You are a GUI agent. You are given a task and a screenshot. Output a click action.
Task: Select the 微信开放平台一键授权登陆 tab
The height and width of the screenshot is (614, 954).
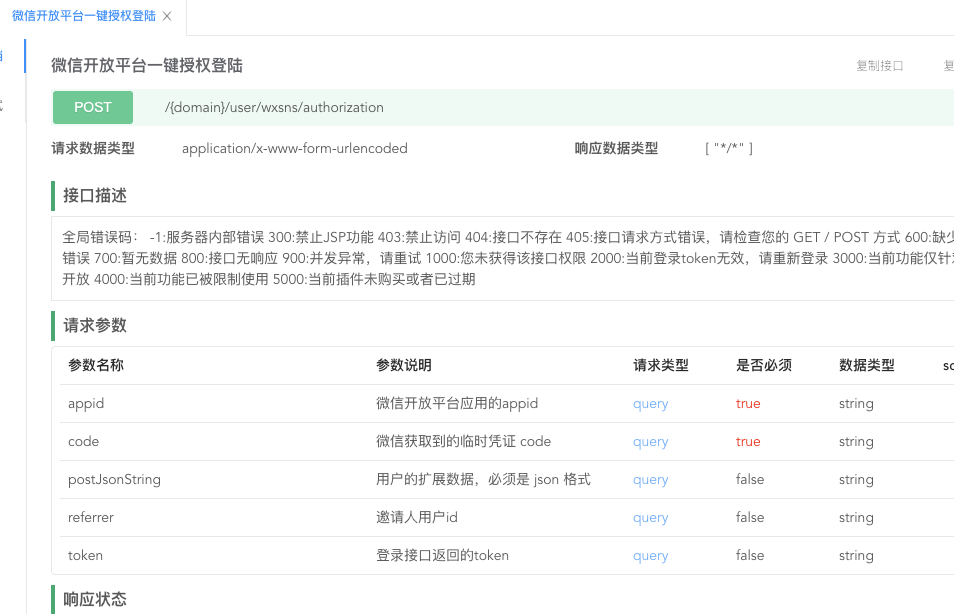click(x=84, y=16)
